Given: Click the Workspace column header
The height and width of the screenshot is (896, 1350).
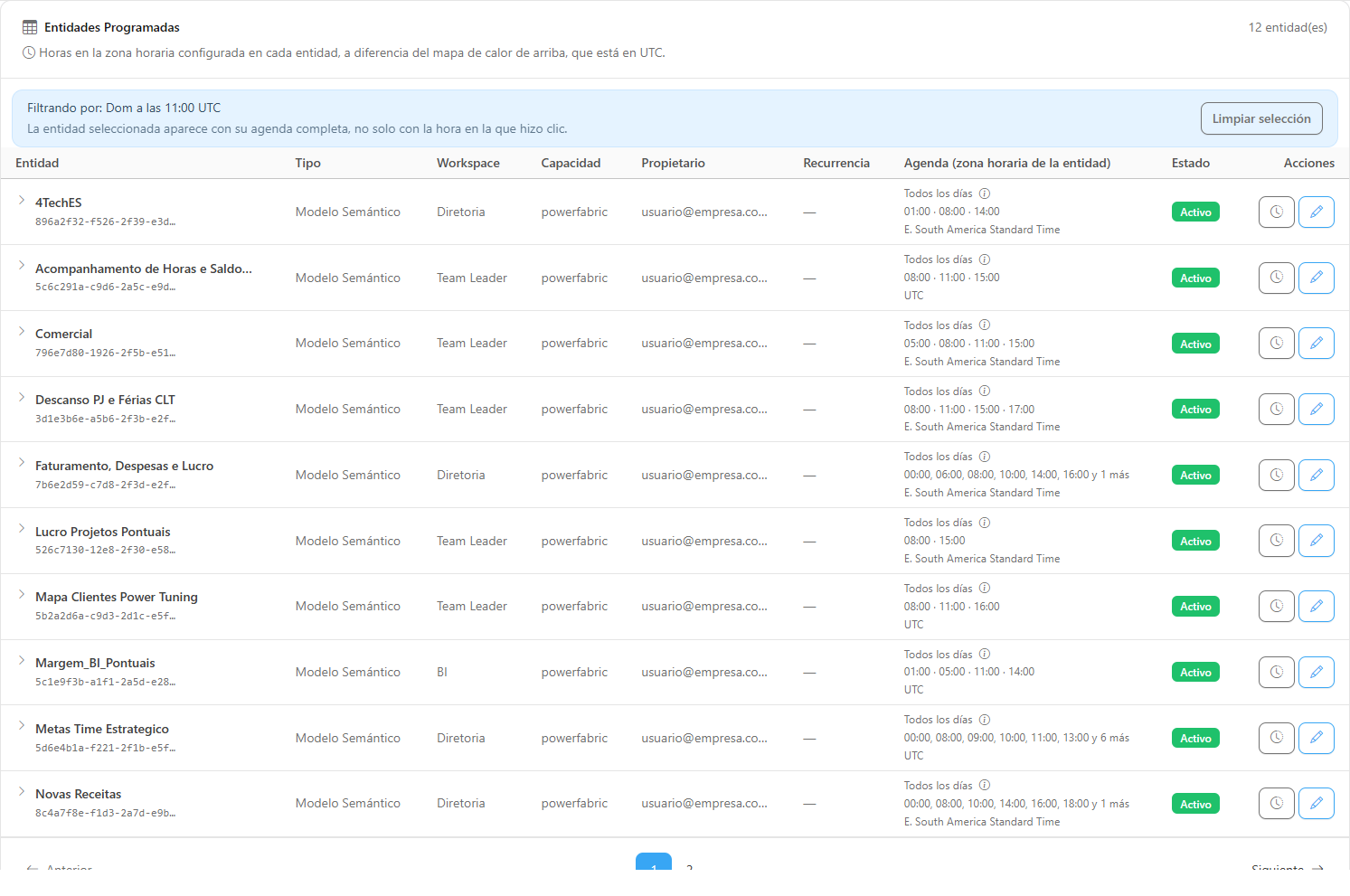Looking at the screenshot, I should (468, 163).
